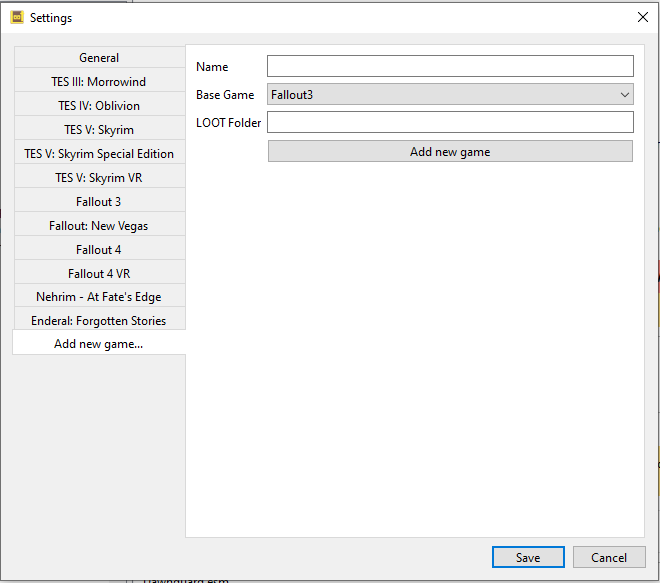660x583 pixels.
Task: Select Enderal: Forgotten Stories tab
Action: [x=99, y=321]
